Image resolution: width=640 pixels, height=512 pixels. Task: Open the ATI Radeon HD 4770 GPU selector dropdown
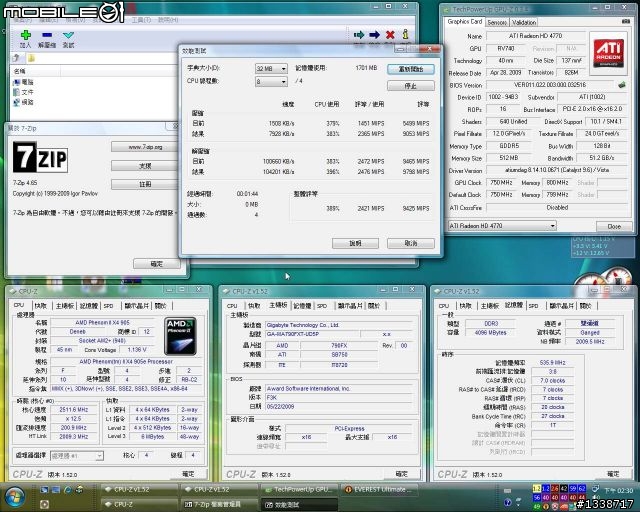pos(502,225)
